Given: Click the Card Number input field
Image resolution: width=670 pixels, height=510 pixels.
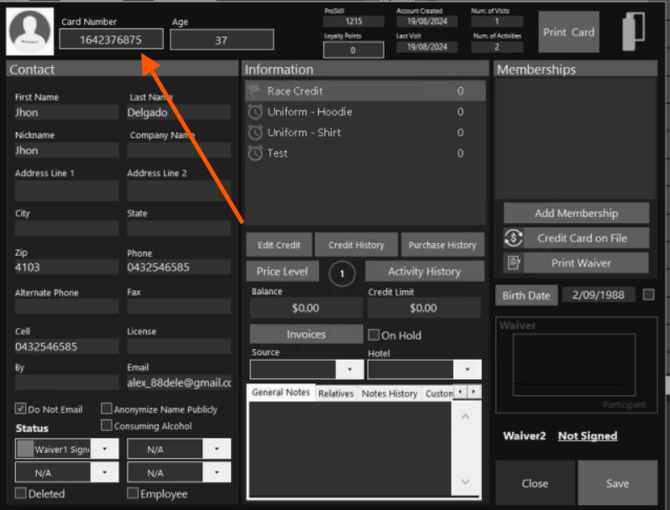Looking at the screenshot, I should [x=110, y=40].
